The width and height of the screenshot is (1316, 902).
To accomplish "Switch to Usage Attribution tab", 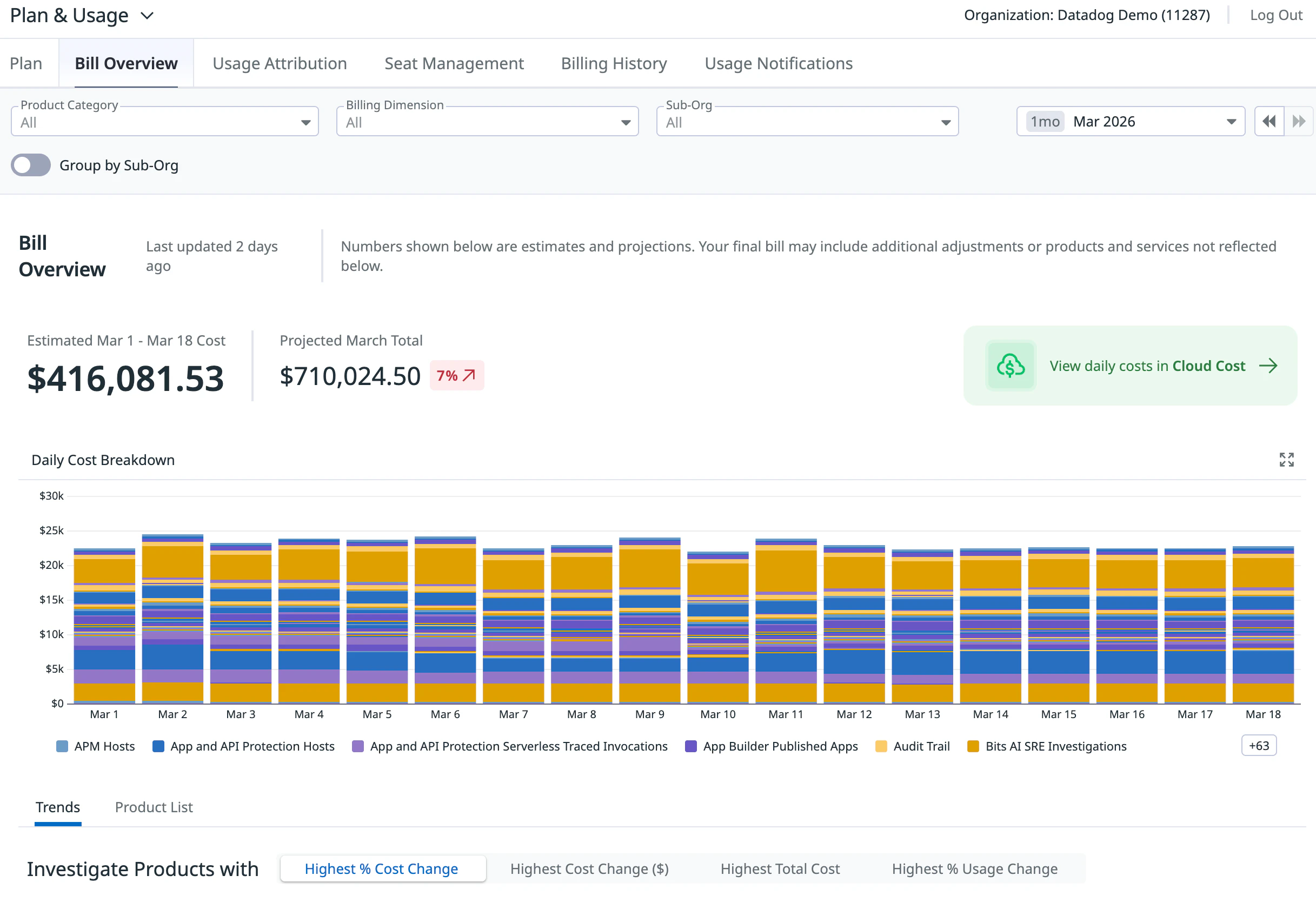I will click(279, 63).
